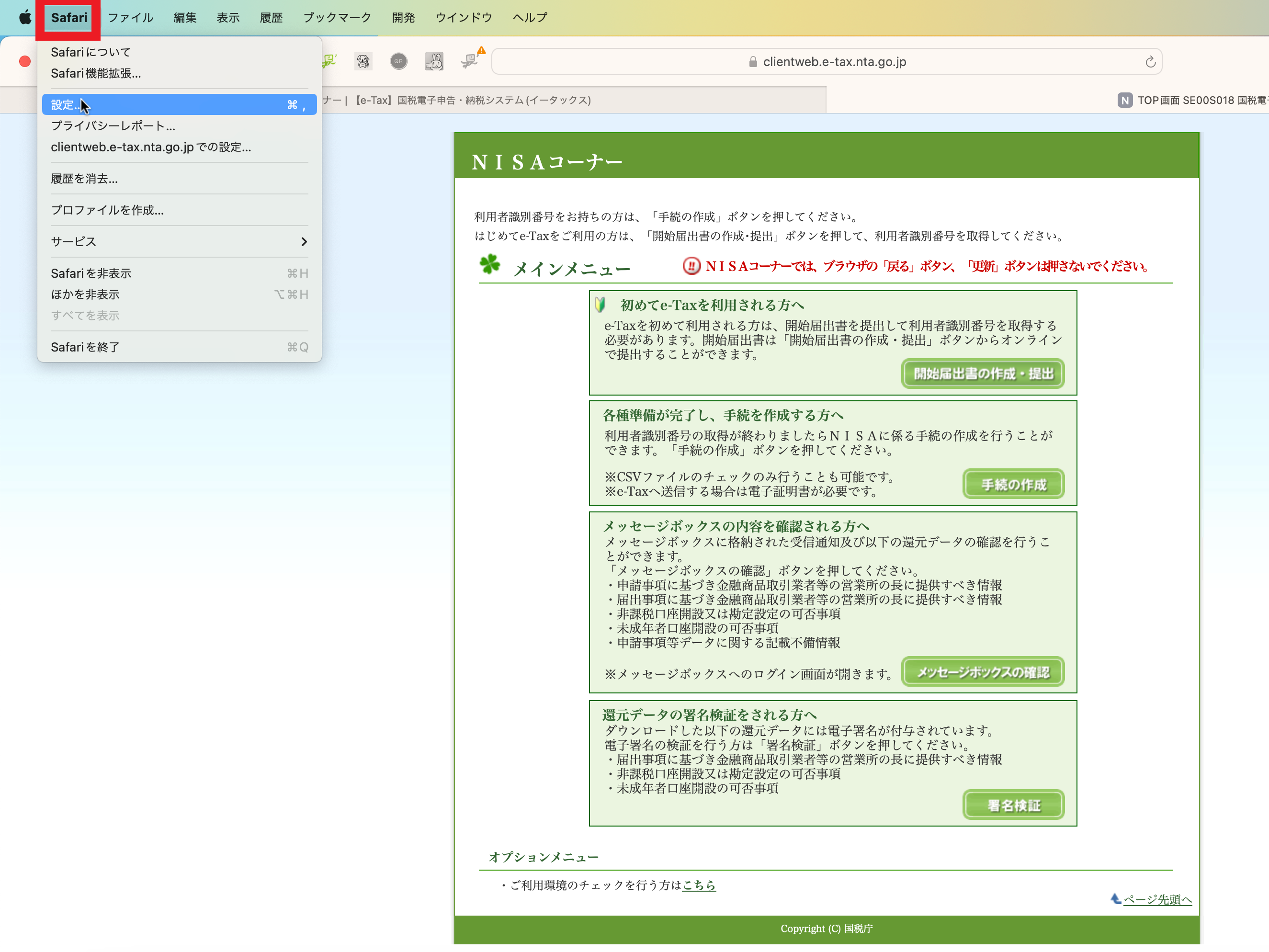1269x952 pixels.
Task: Open the 履歴 menu
Action: click(271, 17)
